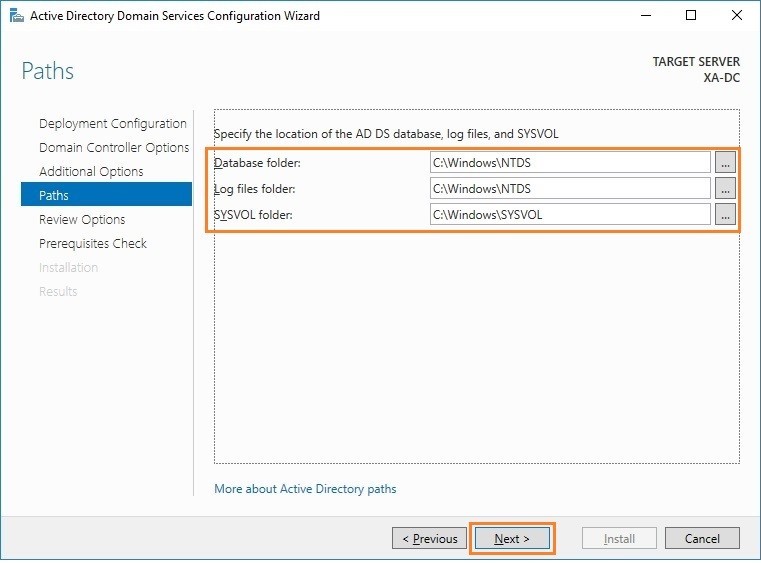This screenshot has width=761, height=563.
Task: Minimize the wizard window
Action: (646, 16)
